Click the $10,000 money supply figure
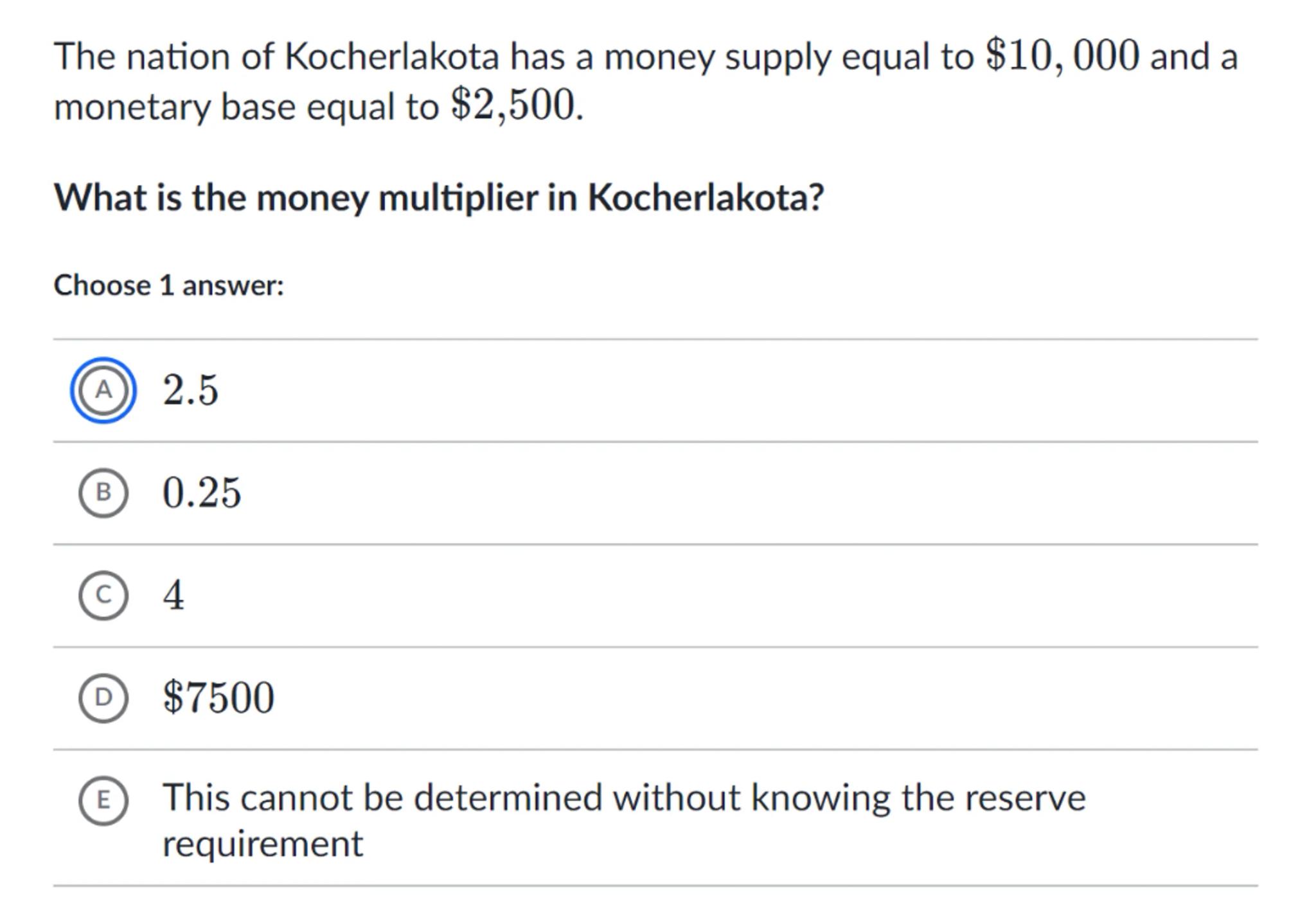Screen dimensions: 1316x919 tap(1063, 56)
